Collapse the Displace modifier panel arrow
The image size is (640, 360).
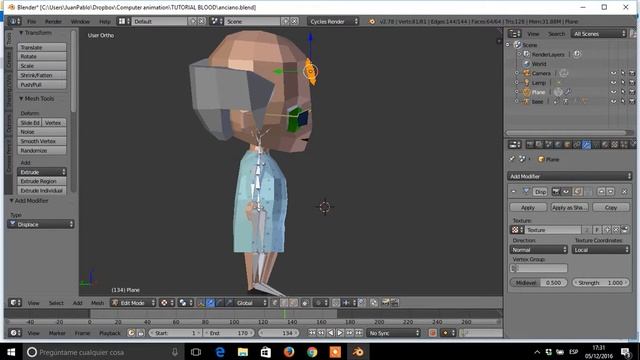(x=514, y=191)
